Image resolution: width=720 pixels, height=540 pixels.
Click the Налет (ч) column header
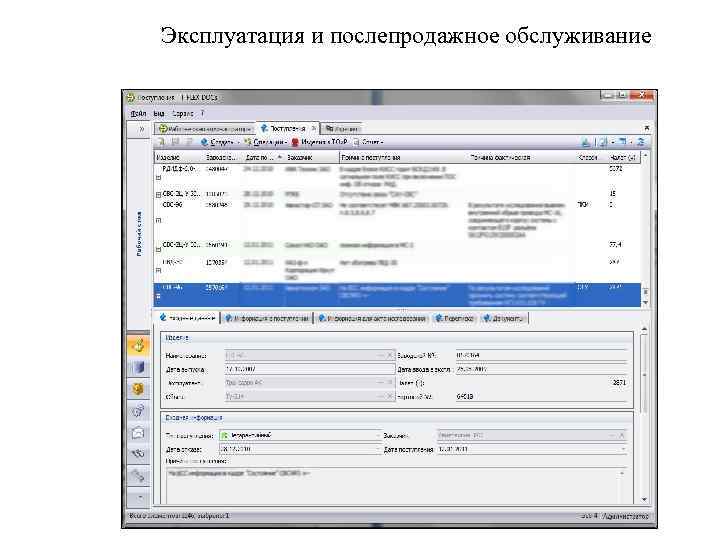point(623,157)
